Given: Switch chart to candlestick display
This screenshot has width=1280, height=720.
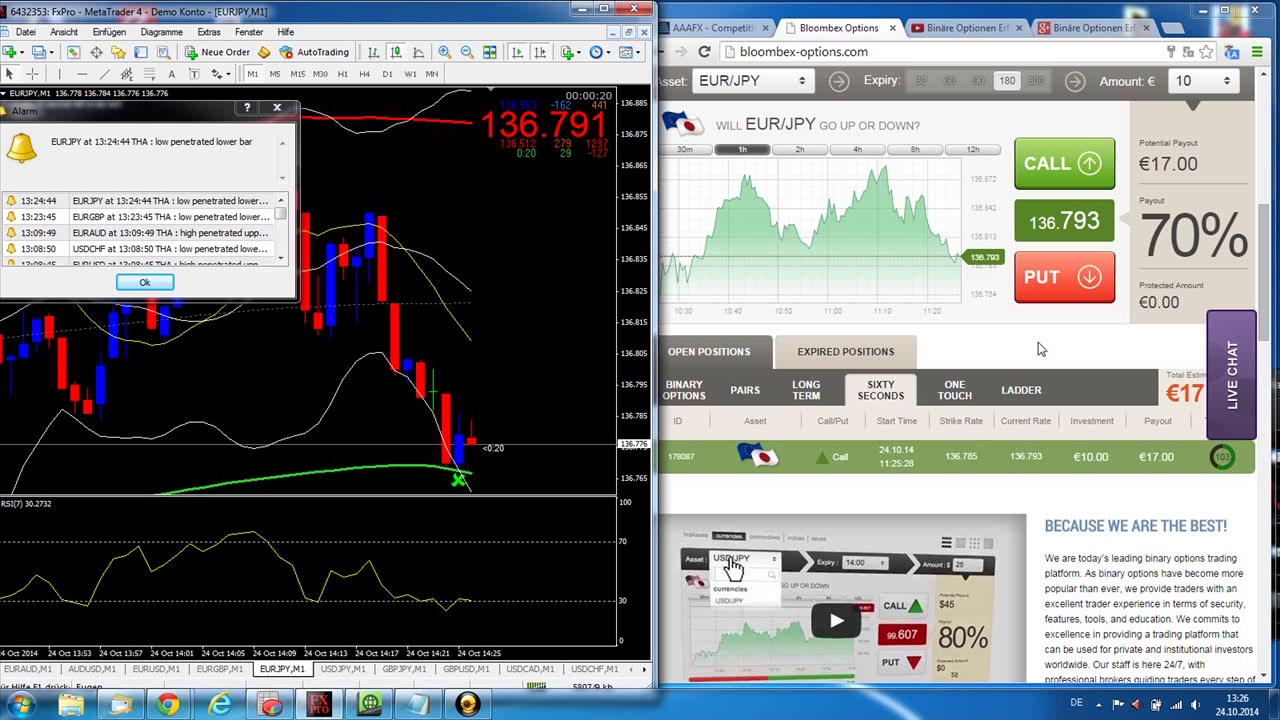Looking at the screenshot, I should click(x=396, y=52).
